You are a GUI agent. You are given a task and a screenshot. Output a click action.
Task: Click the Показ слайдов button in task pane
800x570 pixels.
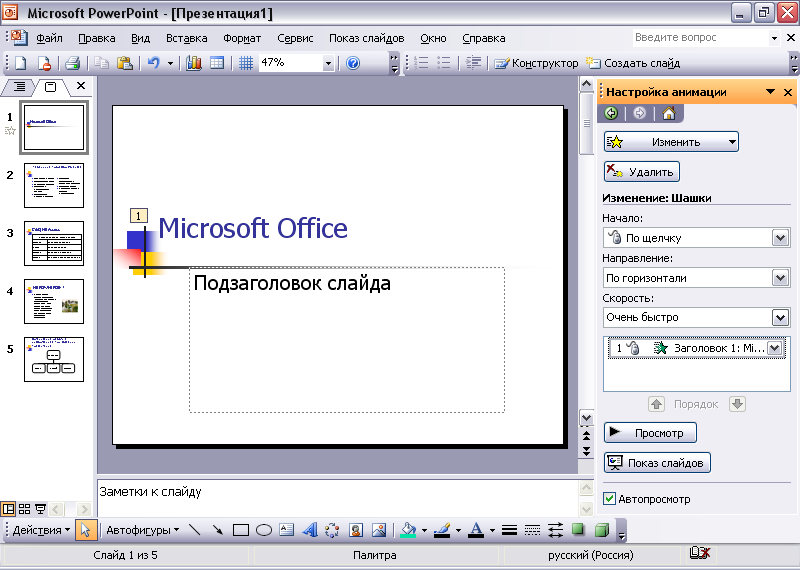tap(657, 463)
